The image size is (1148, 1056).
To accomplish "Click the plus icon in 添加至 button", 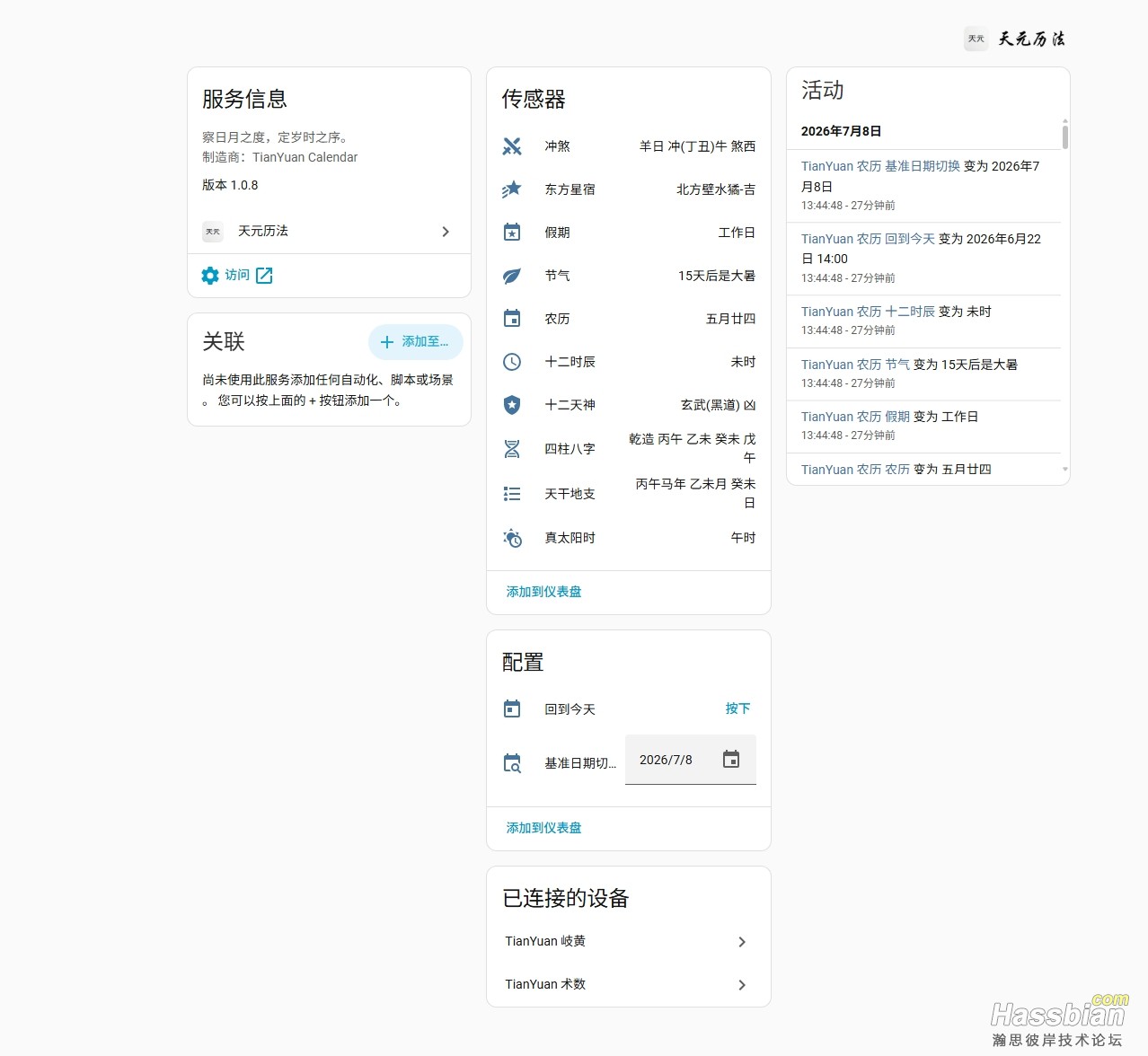I will (387, 342).
